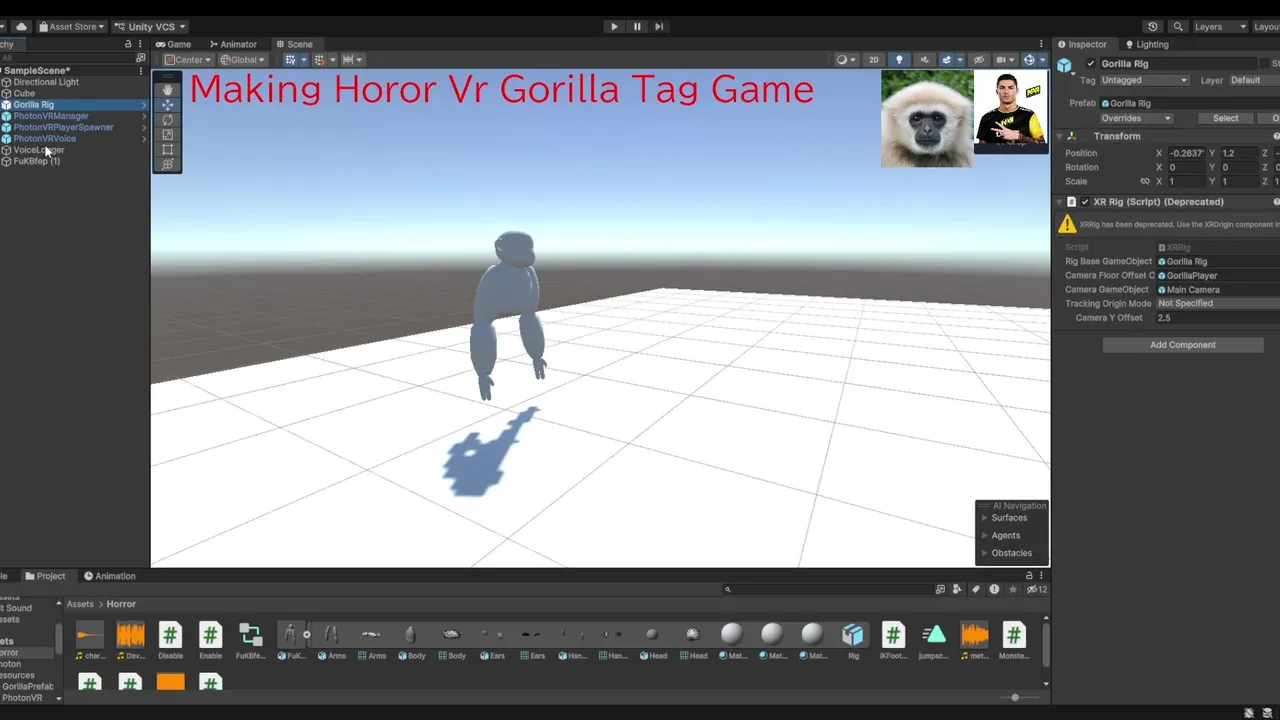1280x720 pixels.
Task: Select PhotonVRPlayerSpawner in Hierarchy
Action: pos(63,127)
